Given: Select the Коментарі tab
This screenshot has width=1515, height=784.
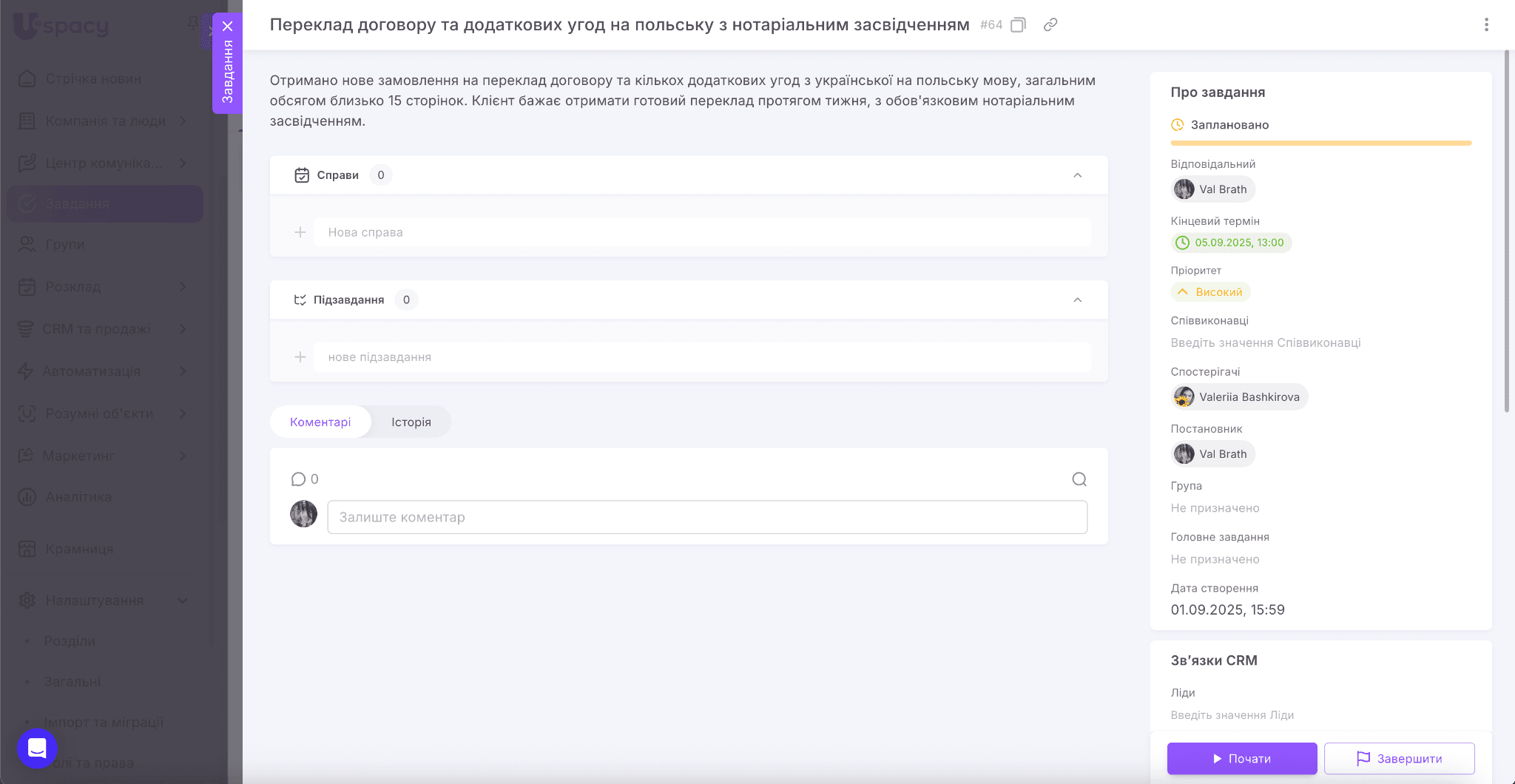Looking at the screenshot, I should 320,422.
